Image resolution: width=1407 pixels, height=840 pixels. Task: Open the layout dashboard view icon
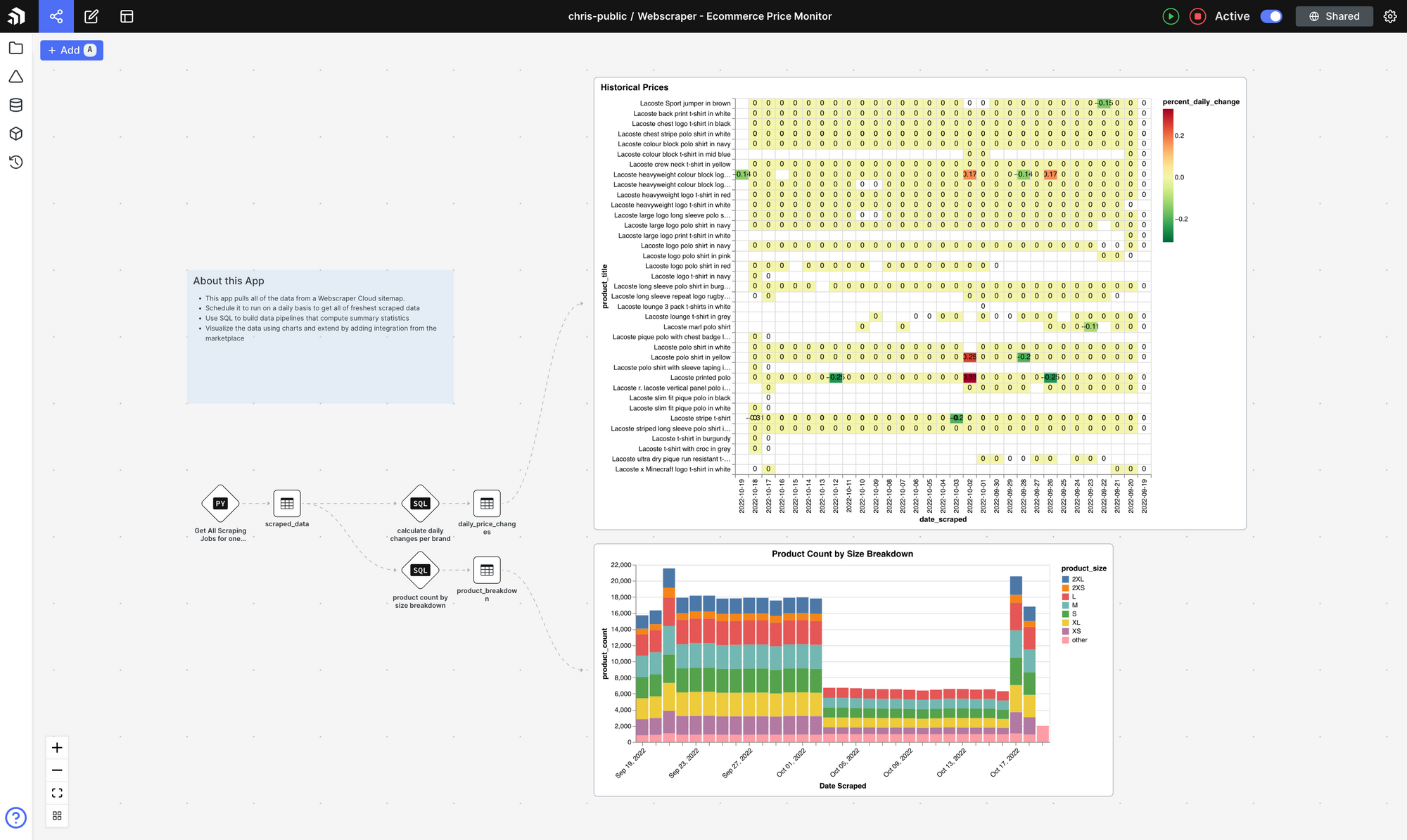point(127,16)
